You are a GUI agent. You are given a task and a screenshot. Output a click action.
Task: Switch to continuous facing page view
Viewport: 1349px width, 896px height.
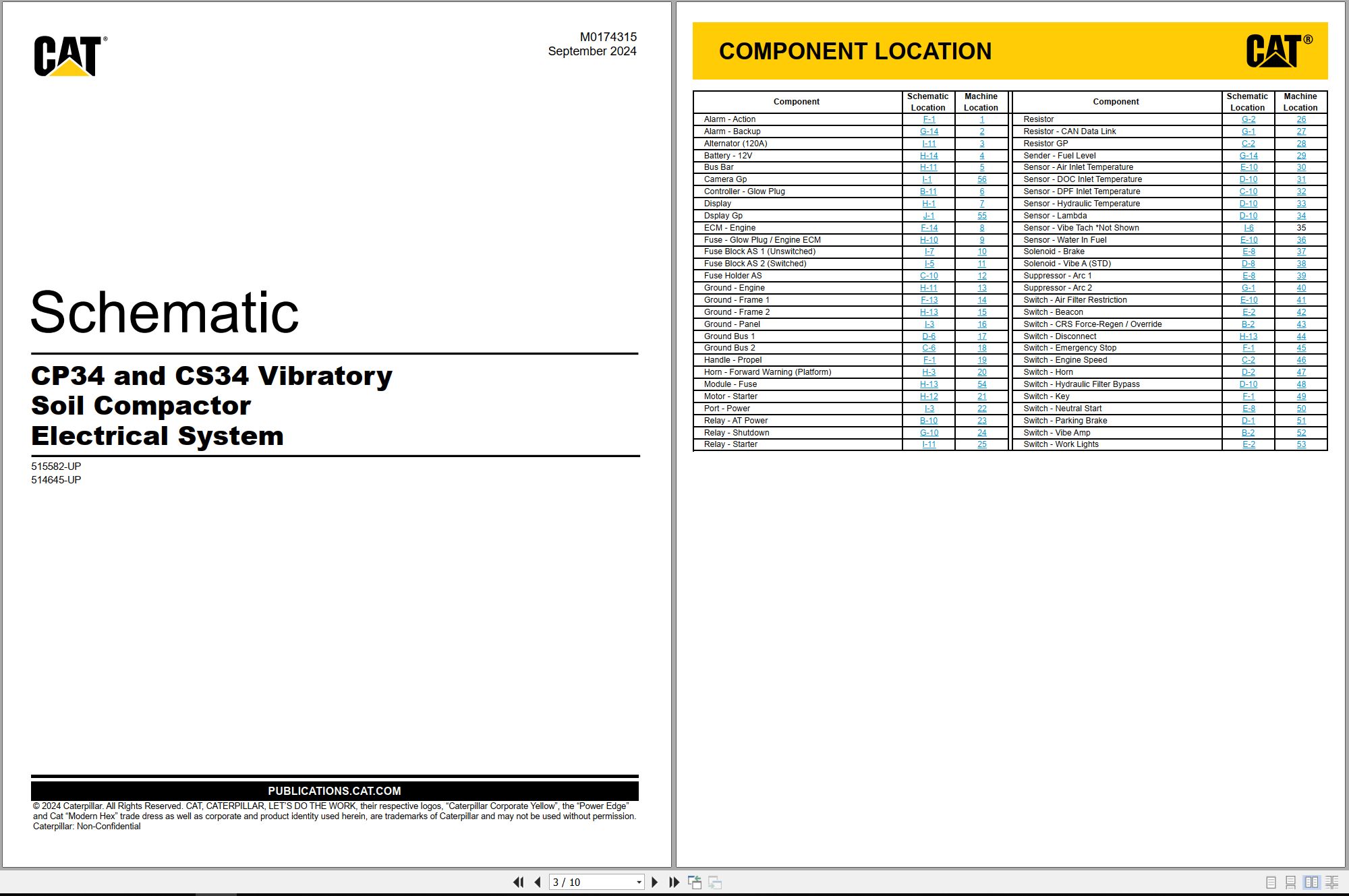(x=1332, y=882)
